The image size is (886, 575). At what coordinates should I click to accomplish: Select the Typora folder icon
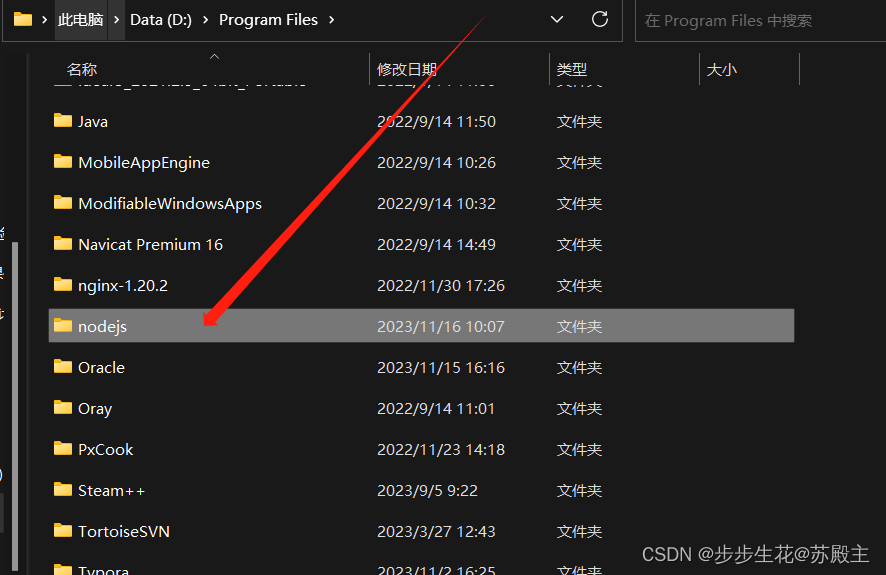coord(63,569)
